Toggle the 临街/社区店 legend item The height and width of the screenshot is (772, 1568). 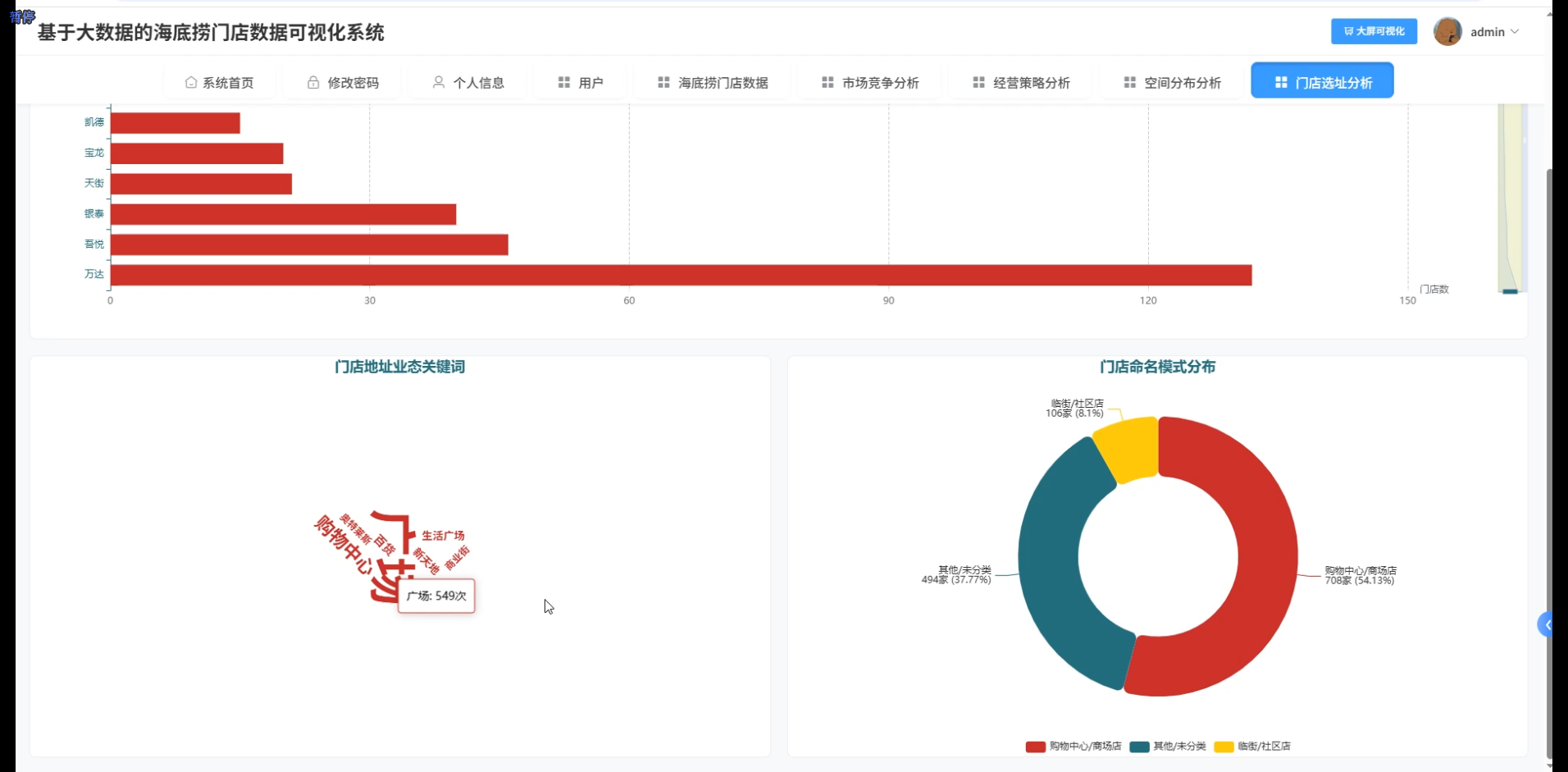click(x=1252, y=747)
